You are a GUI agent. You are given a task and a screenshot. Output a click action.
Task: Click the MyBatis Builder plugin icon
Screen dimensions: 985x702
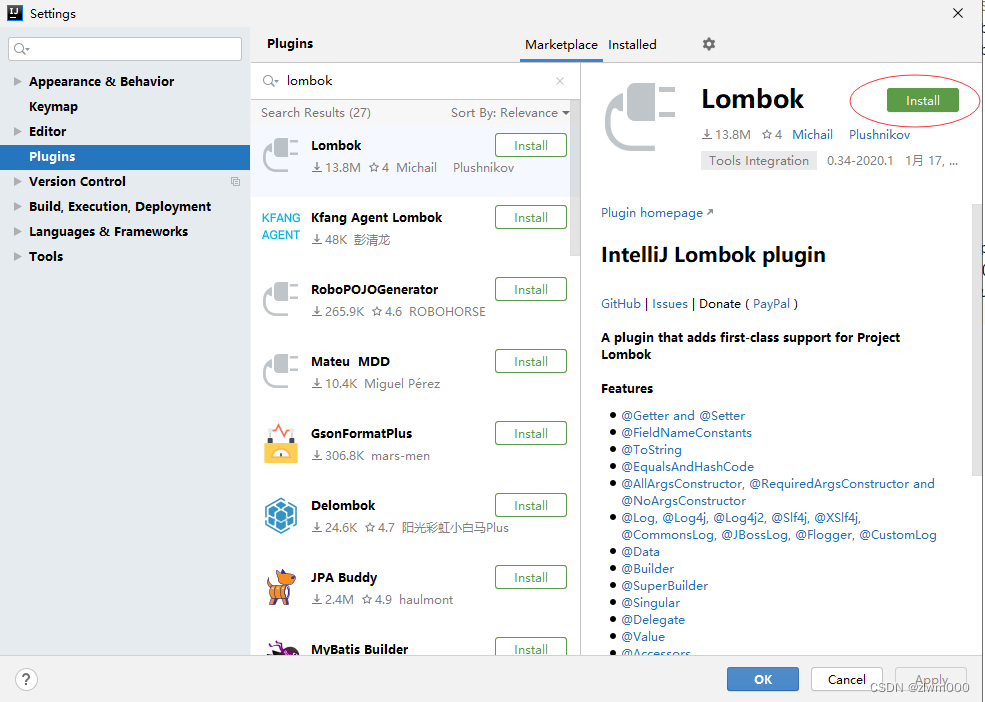[282, 648]
